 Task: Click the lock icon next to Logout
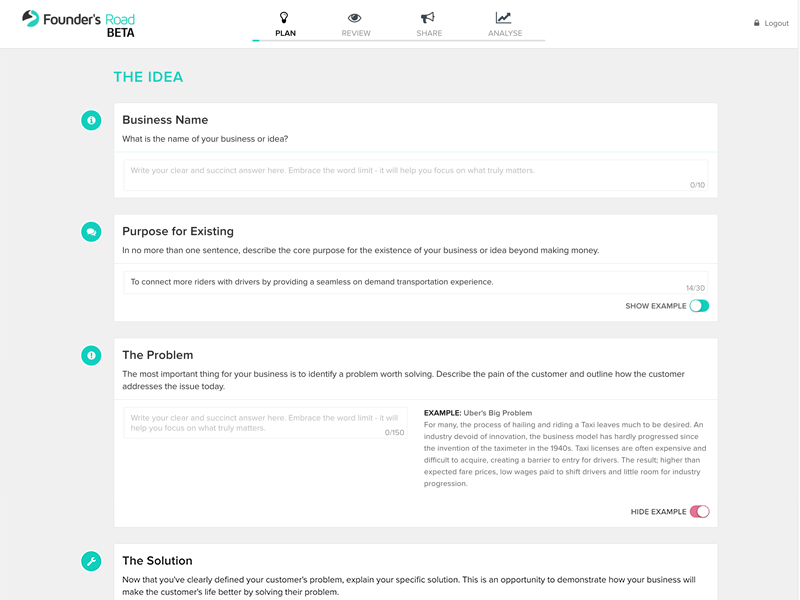pyautogui.click(x=757, y=22)
